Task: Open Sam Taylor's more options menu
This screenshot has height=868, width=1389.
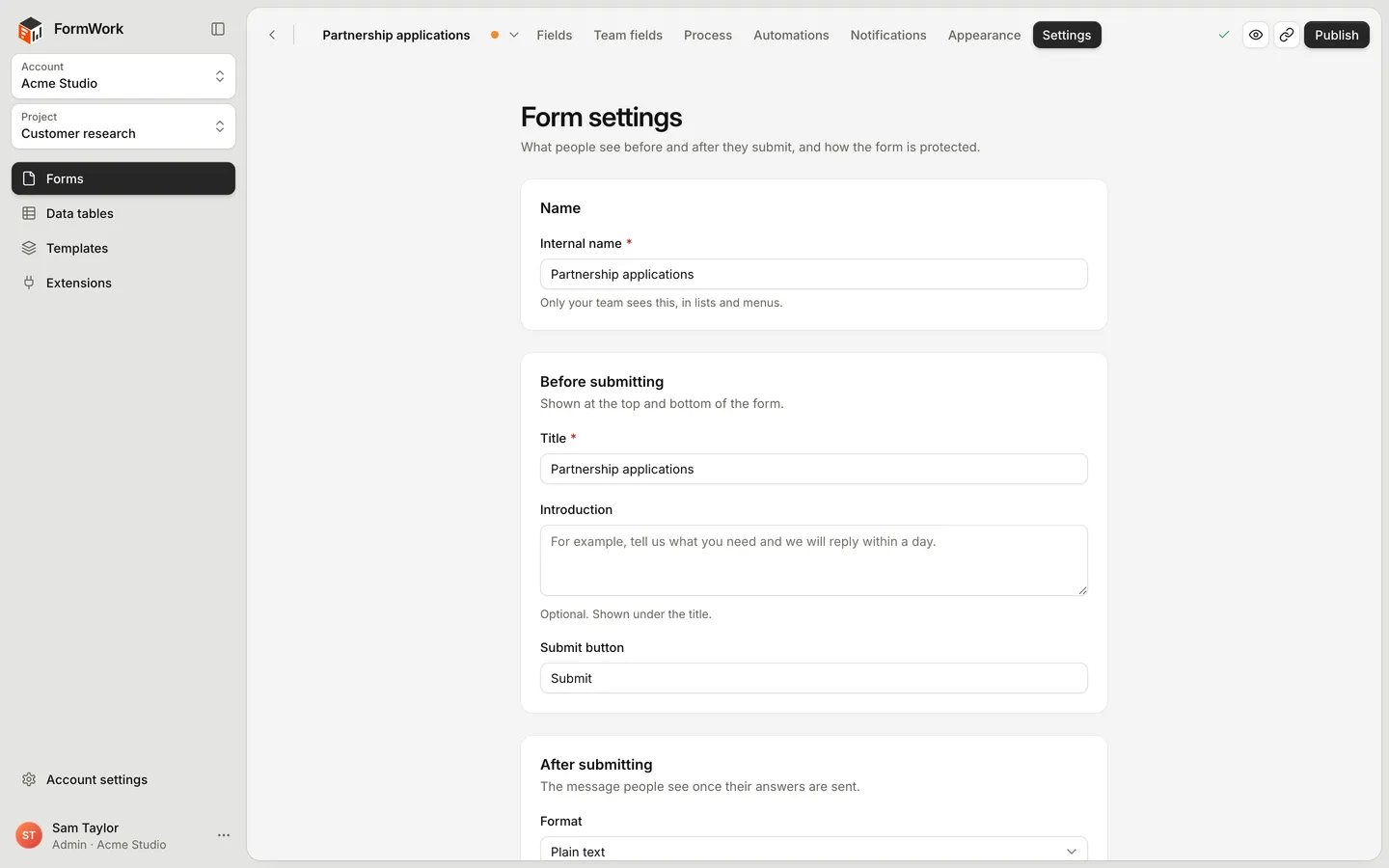Action: (224, 835)
